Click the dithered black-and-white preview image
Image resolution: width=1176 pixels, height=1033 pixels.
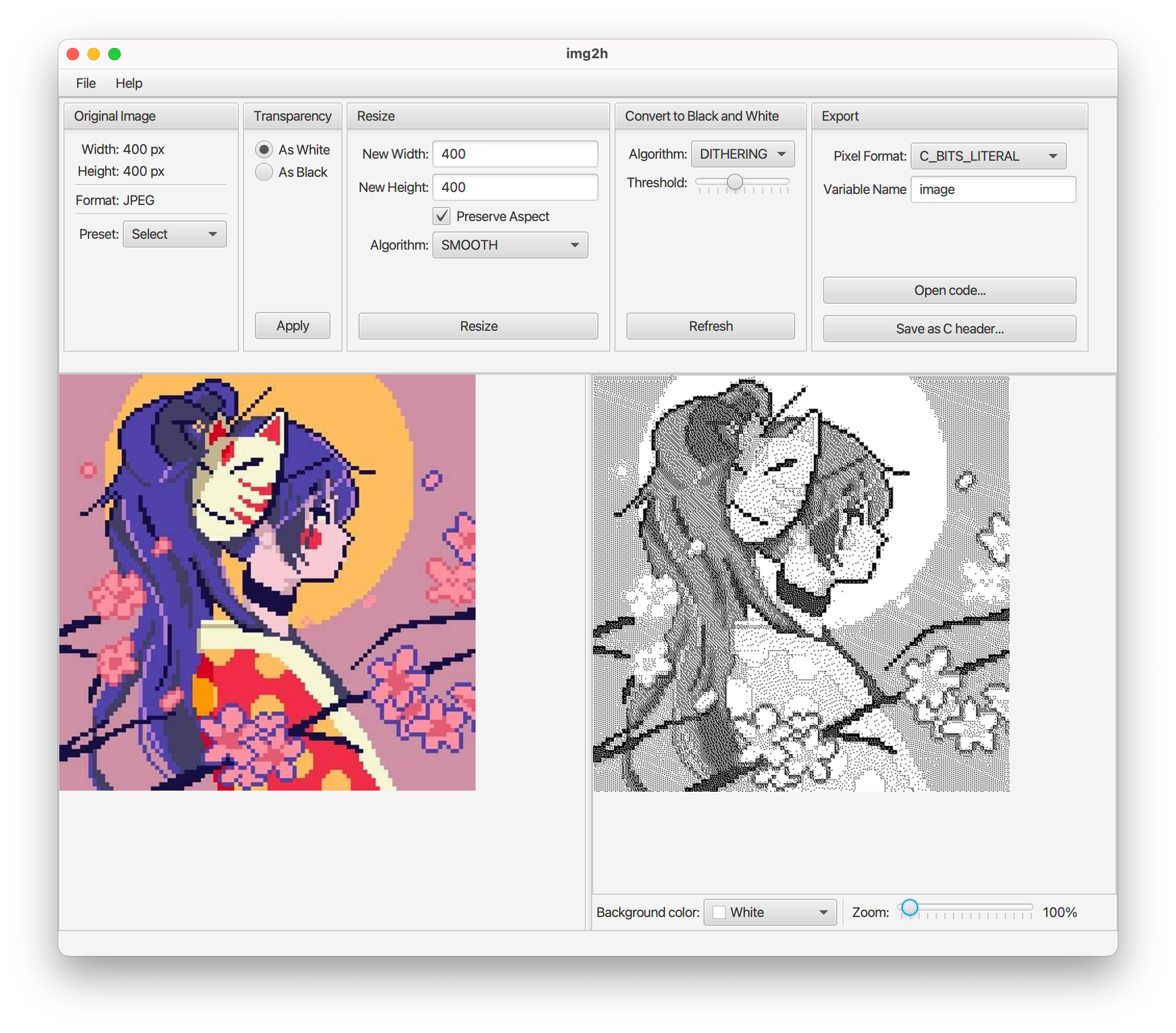(x=801, y=584)
